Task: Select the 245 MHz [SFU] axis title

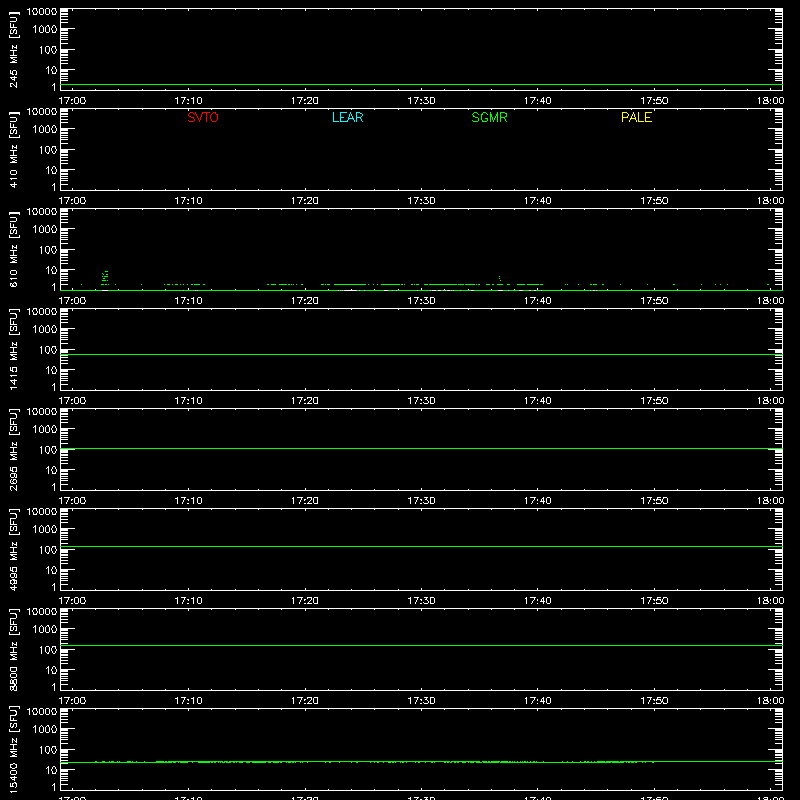Action: (x=13, y=49)
